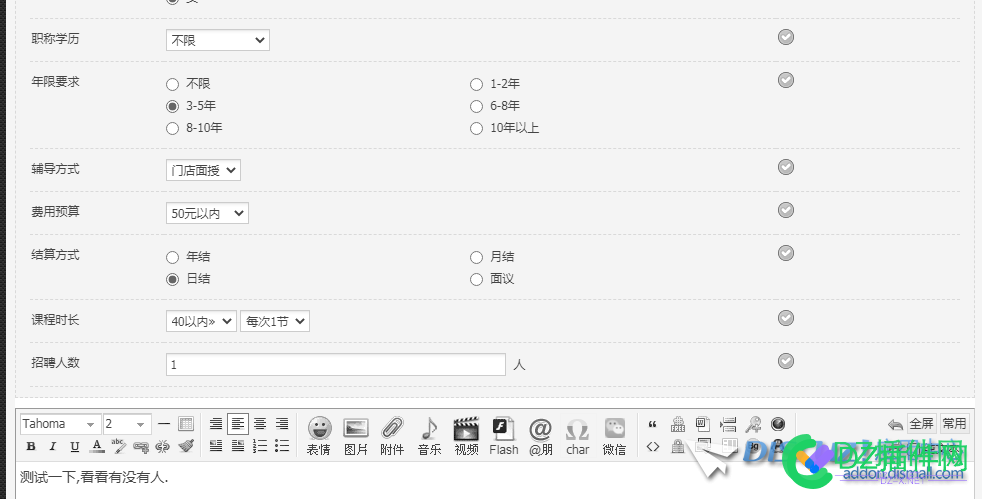Open the 职称学历 dropdown showing 不限
The width and height of the screenshot is (982, 499).
pyautogui.click(x=218, y=40)
